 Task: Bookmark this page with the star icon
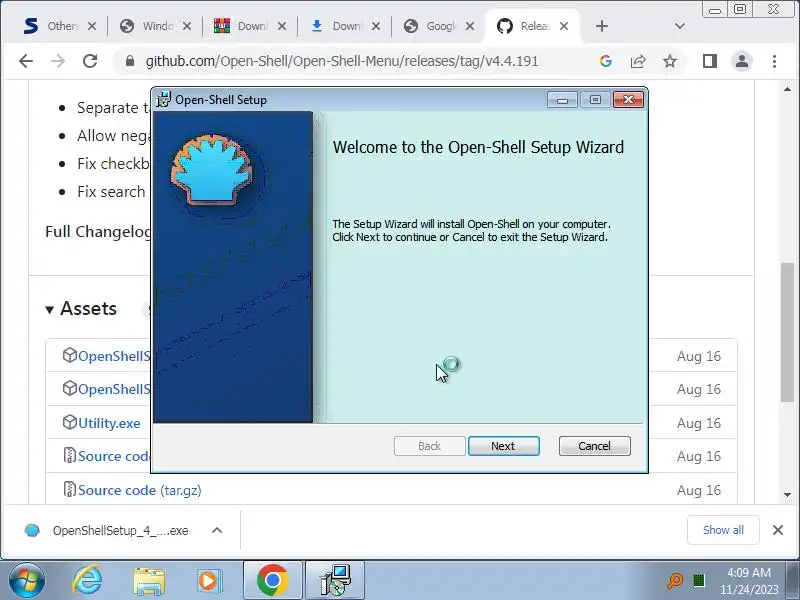(x=670, y=61)
